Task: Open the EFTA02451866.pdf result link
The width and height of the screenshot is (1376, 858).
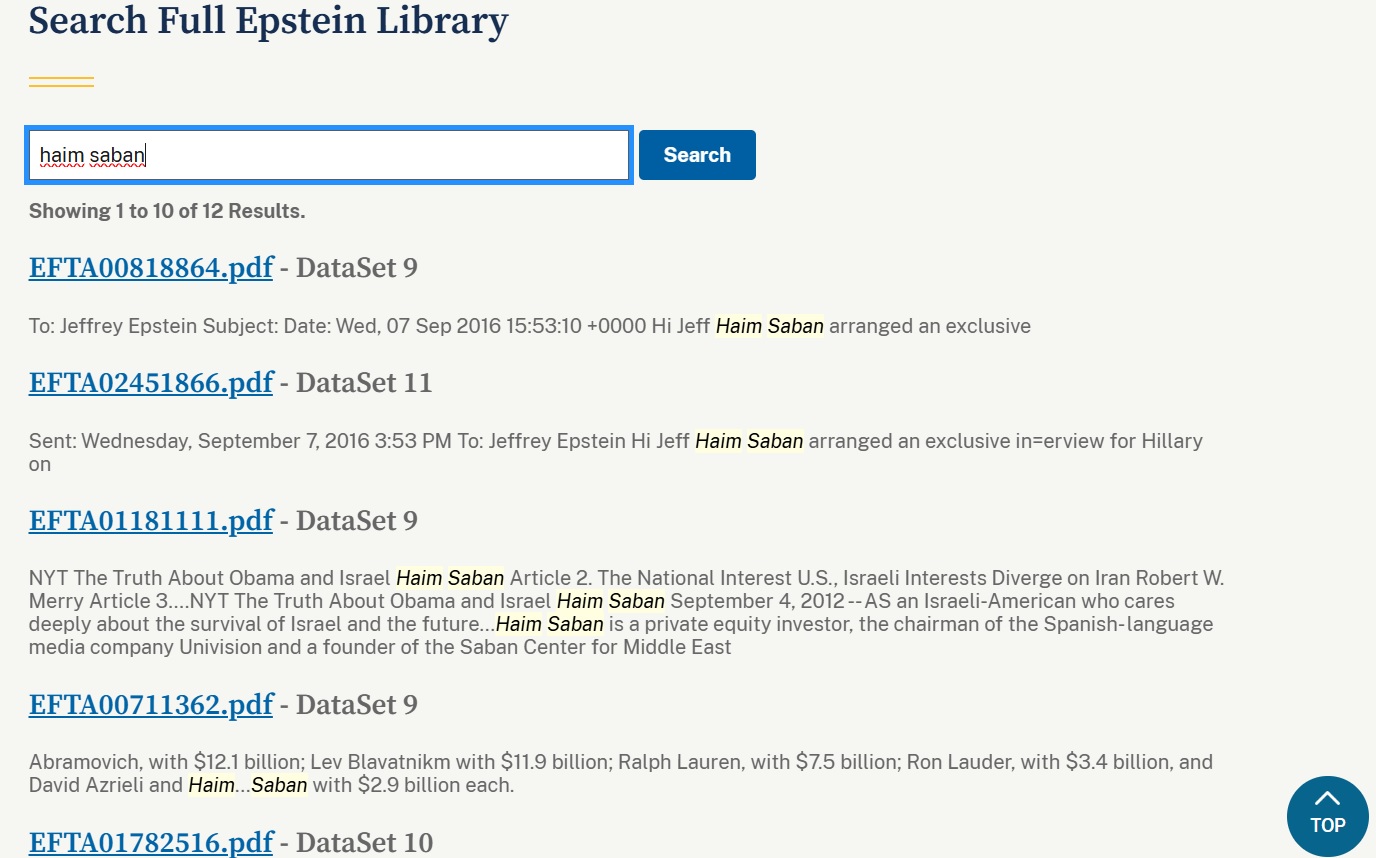Action: [151, 383]
